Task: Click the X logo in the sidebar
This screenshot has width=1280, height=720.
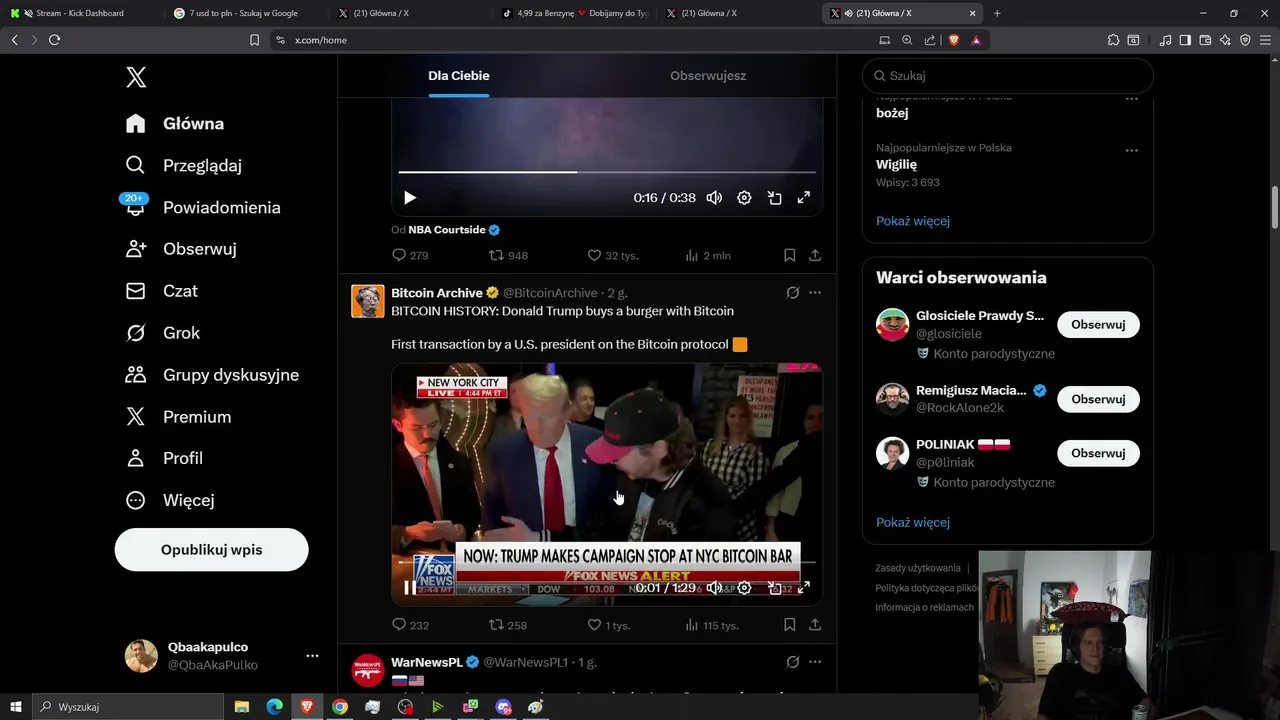Action: pos(136,77)
